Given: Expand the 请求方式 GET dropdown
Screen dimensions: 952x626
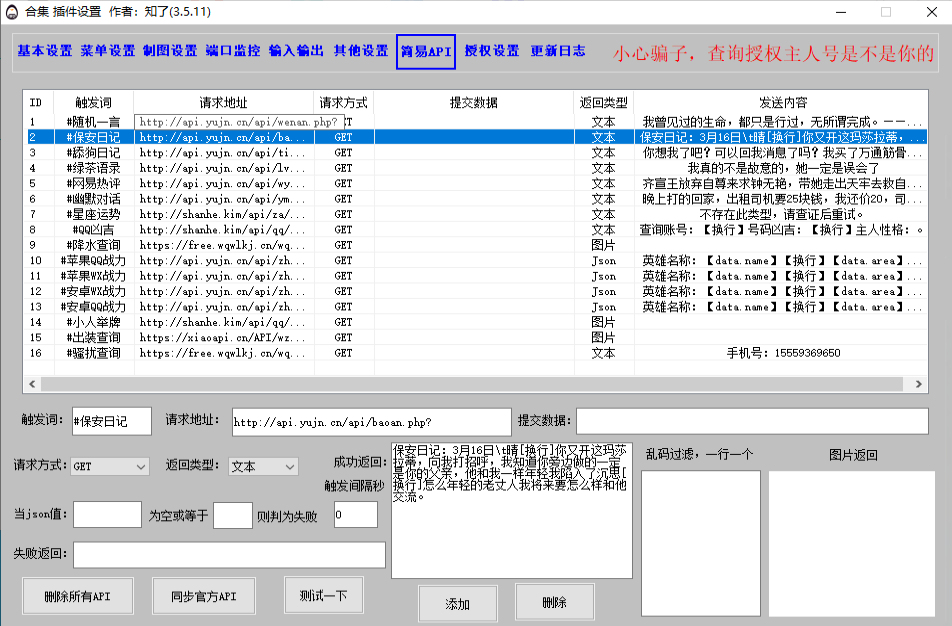Looking at the screenshot, I should [110, 466].
